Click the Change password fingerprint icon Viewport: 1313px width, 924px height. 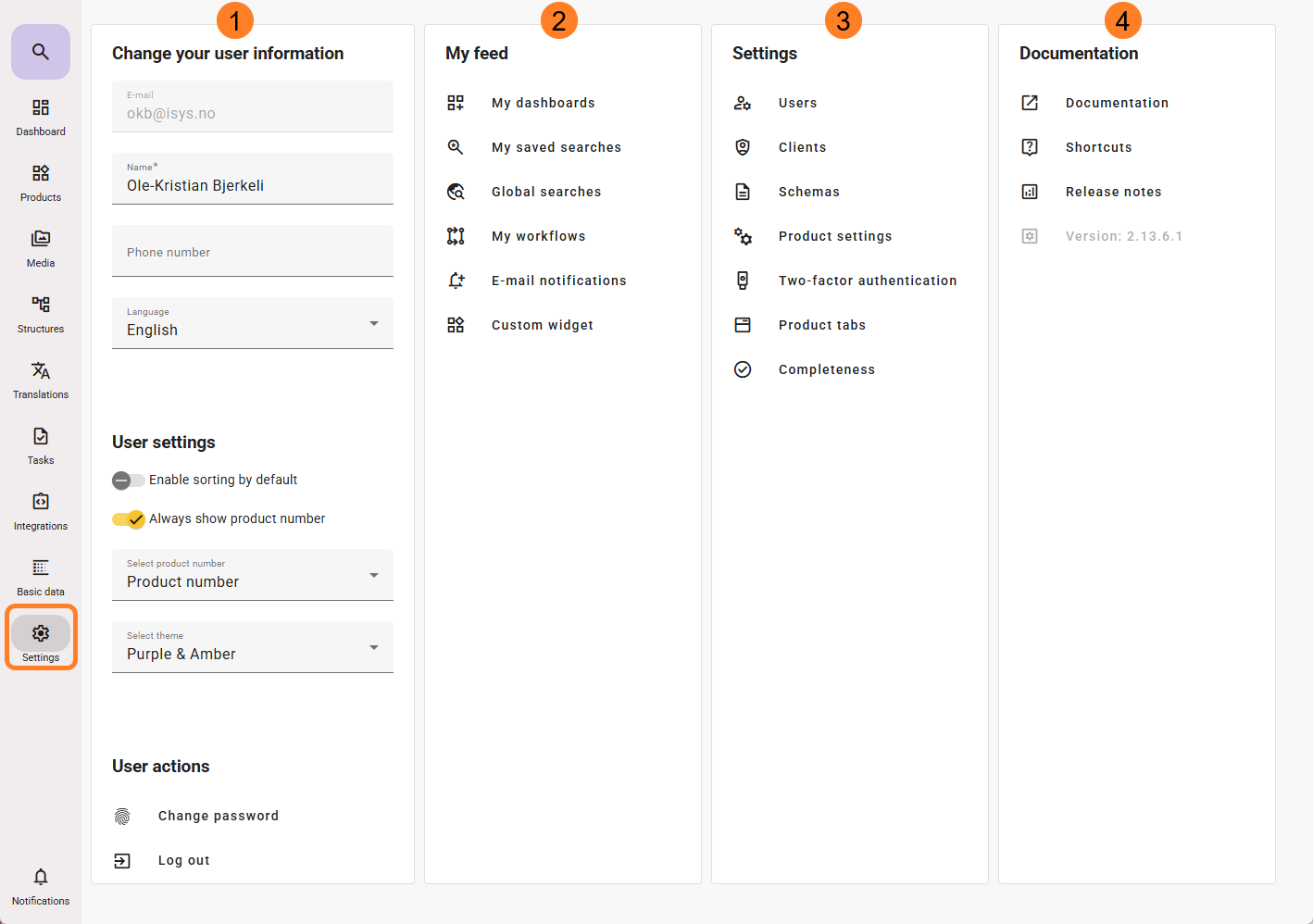pyautogui.click(x=122, y=816)
